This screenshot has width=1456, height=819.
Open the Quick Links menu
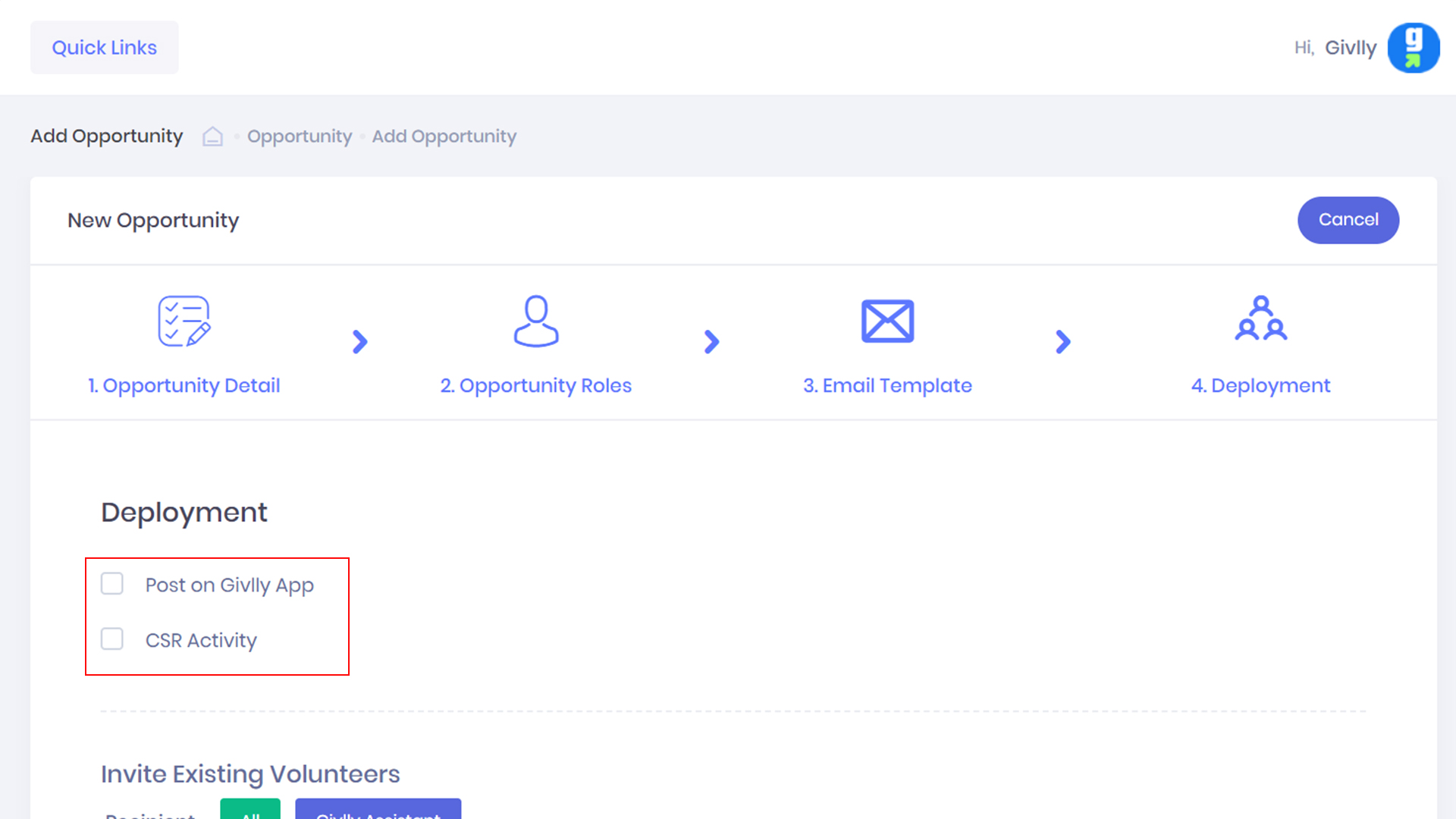104,48
